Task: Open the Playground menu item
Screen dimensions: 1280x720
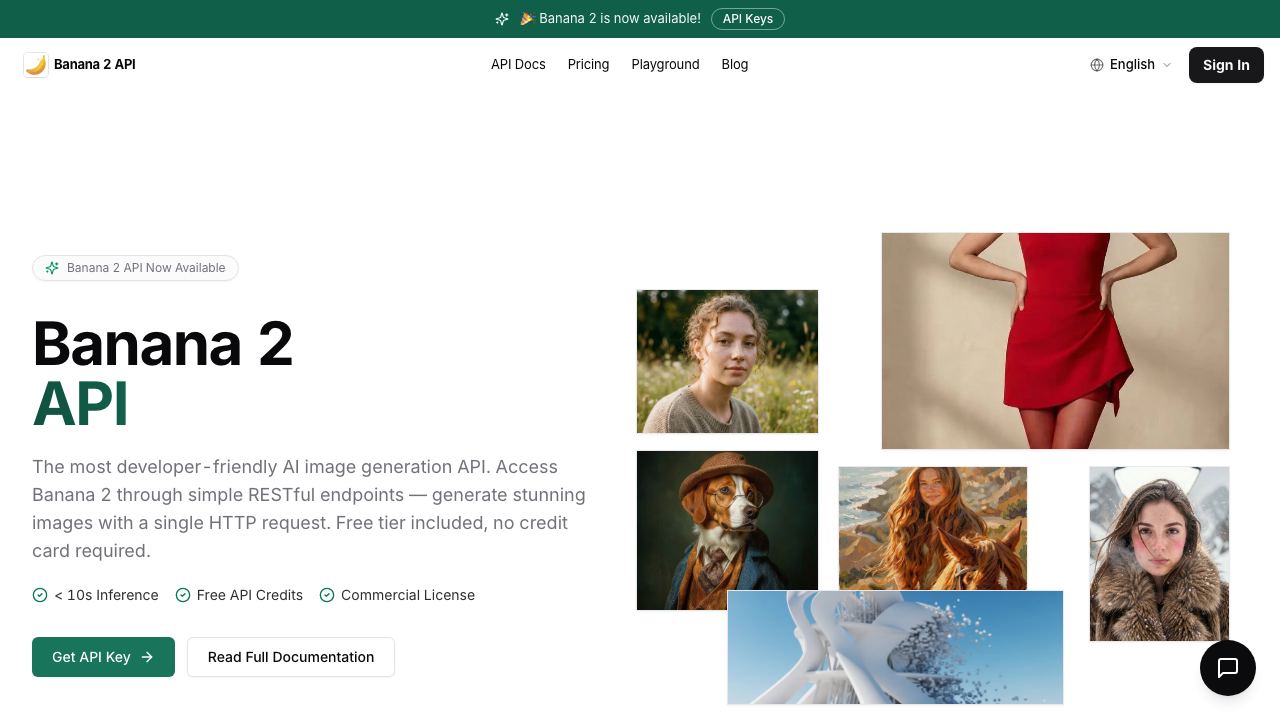Action: coord(665,65)
